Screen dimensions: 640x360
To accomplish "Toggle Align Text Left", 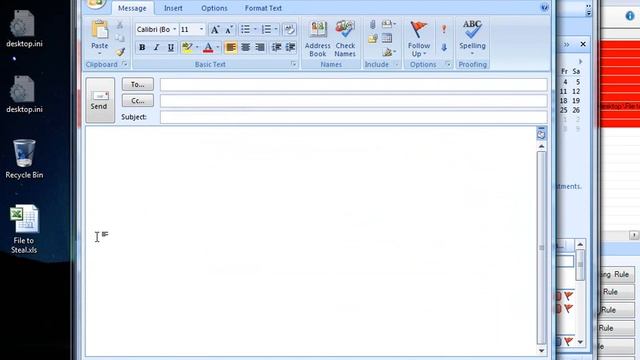I will 231,47.
